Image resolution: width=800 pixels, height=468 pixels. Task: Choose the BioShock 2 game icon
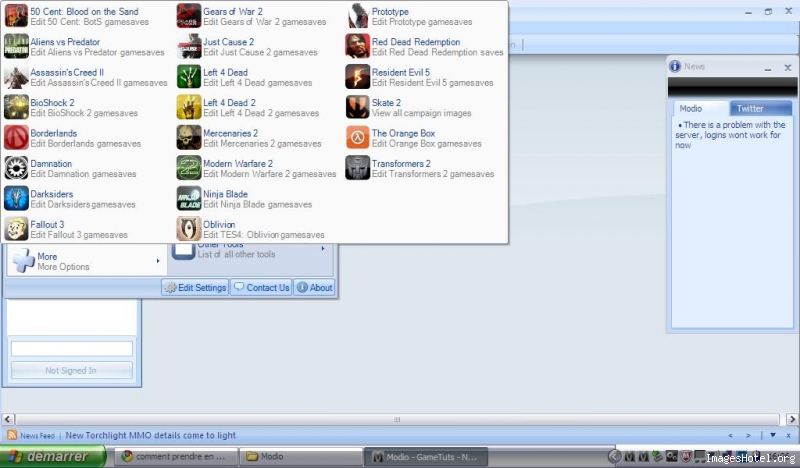[16, 107]
